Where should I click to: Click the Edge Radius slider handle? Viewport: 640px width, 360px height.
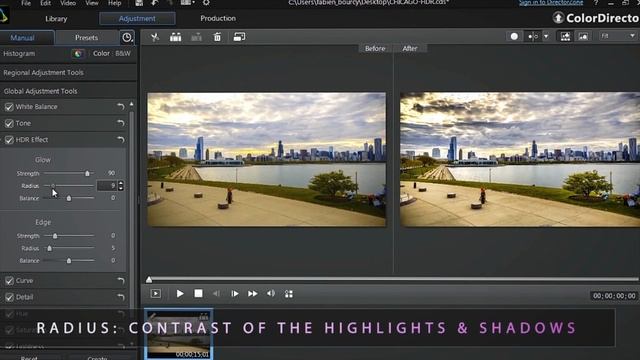coord(49,248)
